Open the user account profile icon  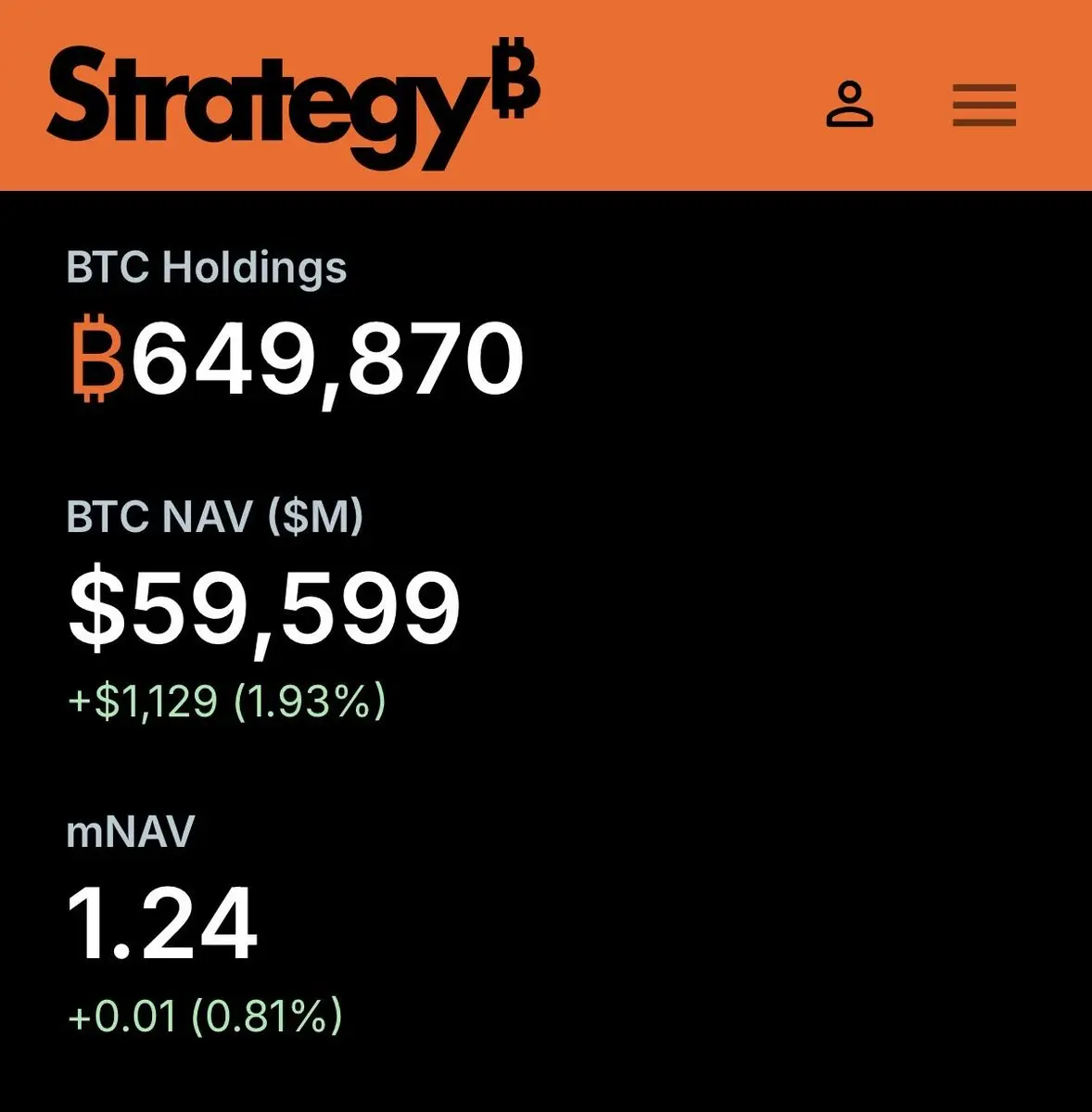(x=849, y=104)
